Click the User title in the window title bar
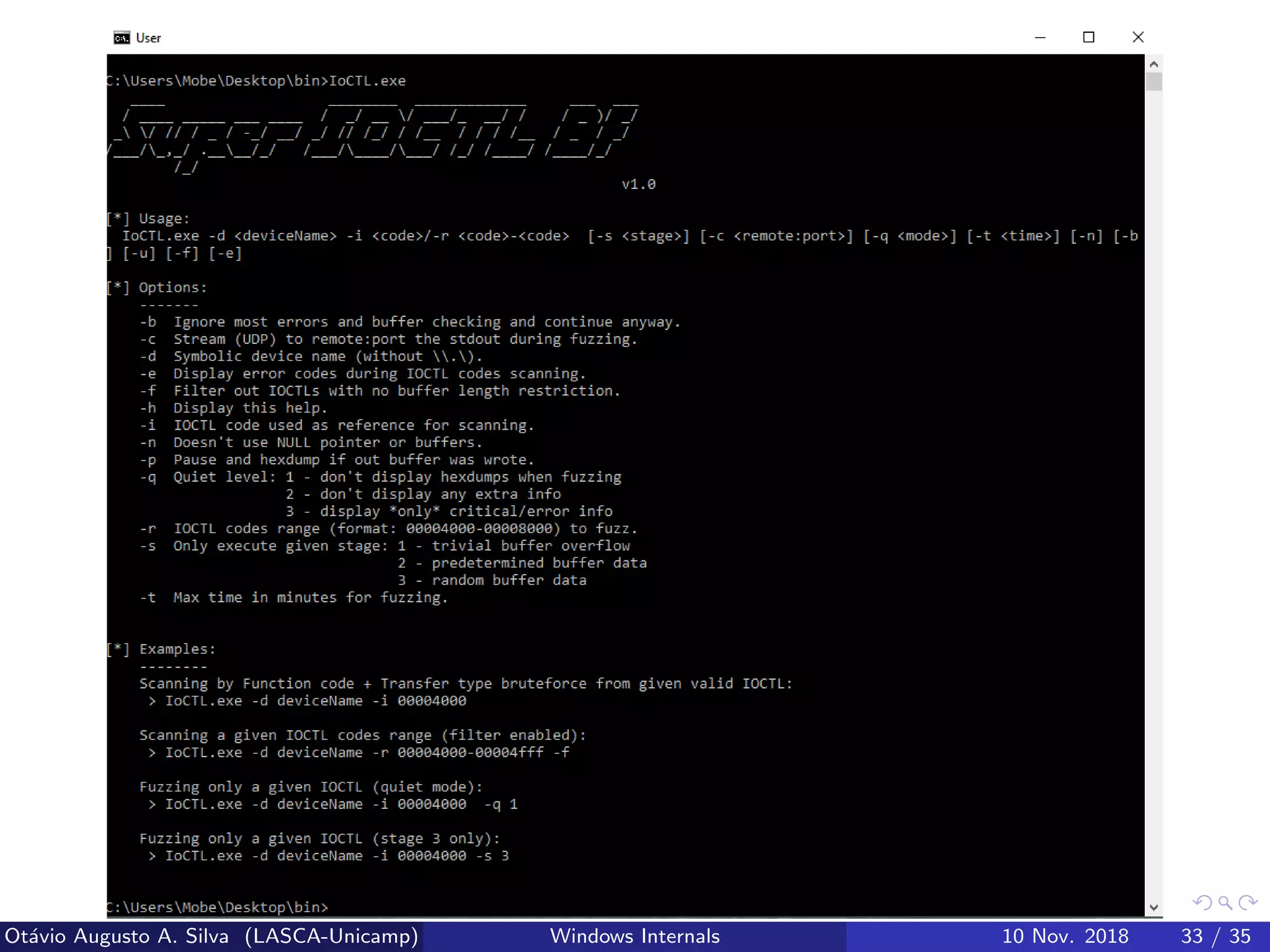The height and width of the screenshot is (952, 1270). (x=148, y=38)
